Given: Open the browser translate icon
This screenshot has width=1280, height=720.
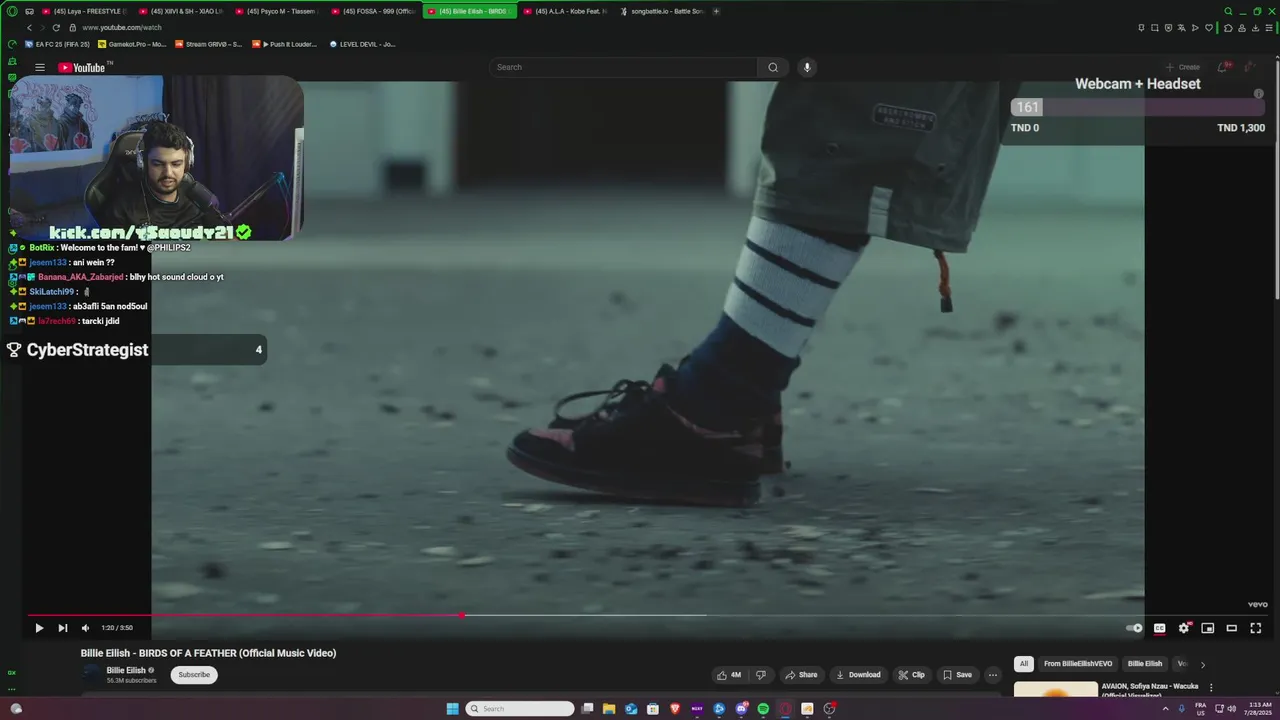Looking at the screenshot, I should click(x=1181, y=28).
